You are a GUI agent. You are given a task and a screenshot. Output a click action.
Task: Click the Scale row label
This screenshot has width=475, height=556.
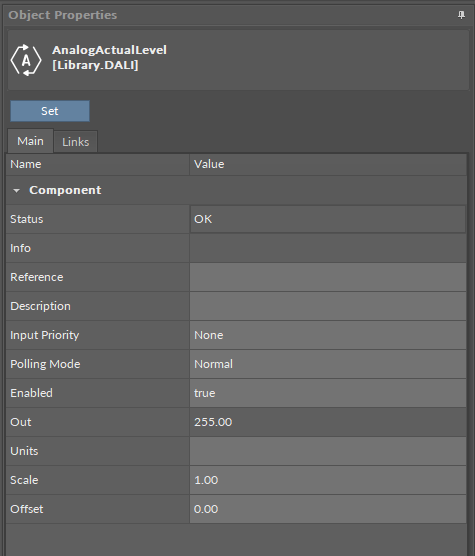24,480
